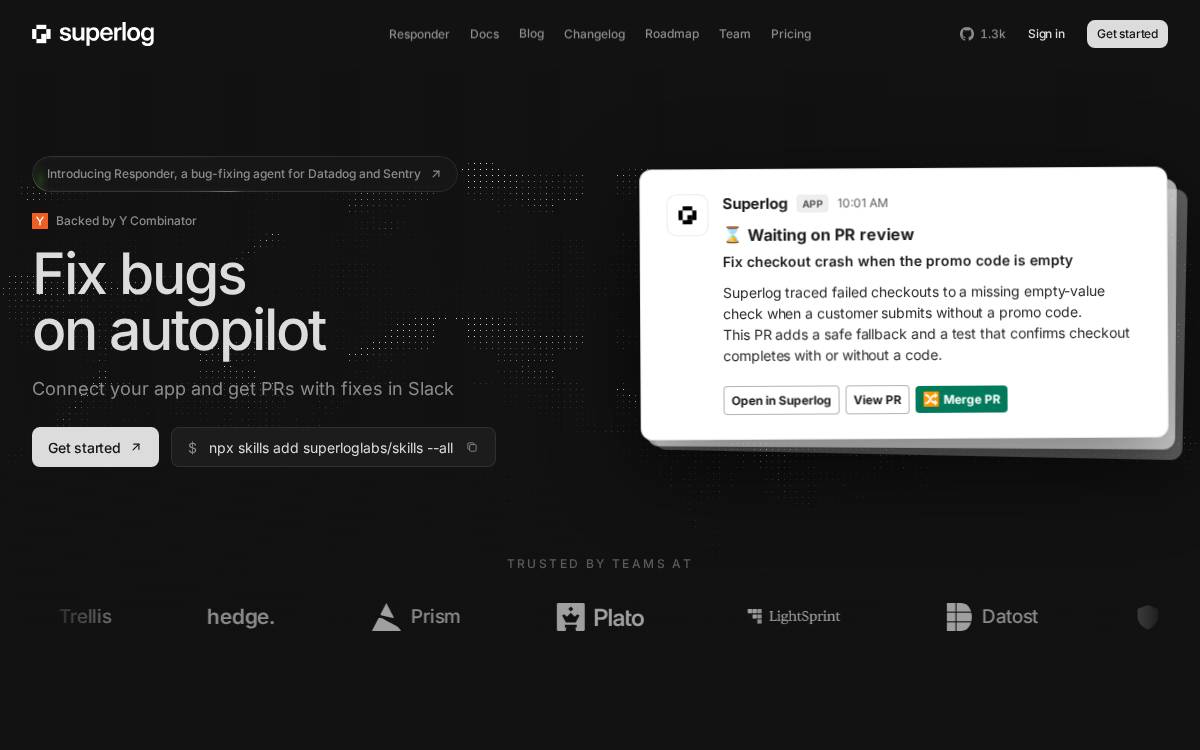Go to the Blog page

(531, 34)
